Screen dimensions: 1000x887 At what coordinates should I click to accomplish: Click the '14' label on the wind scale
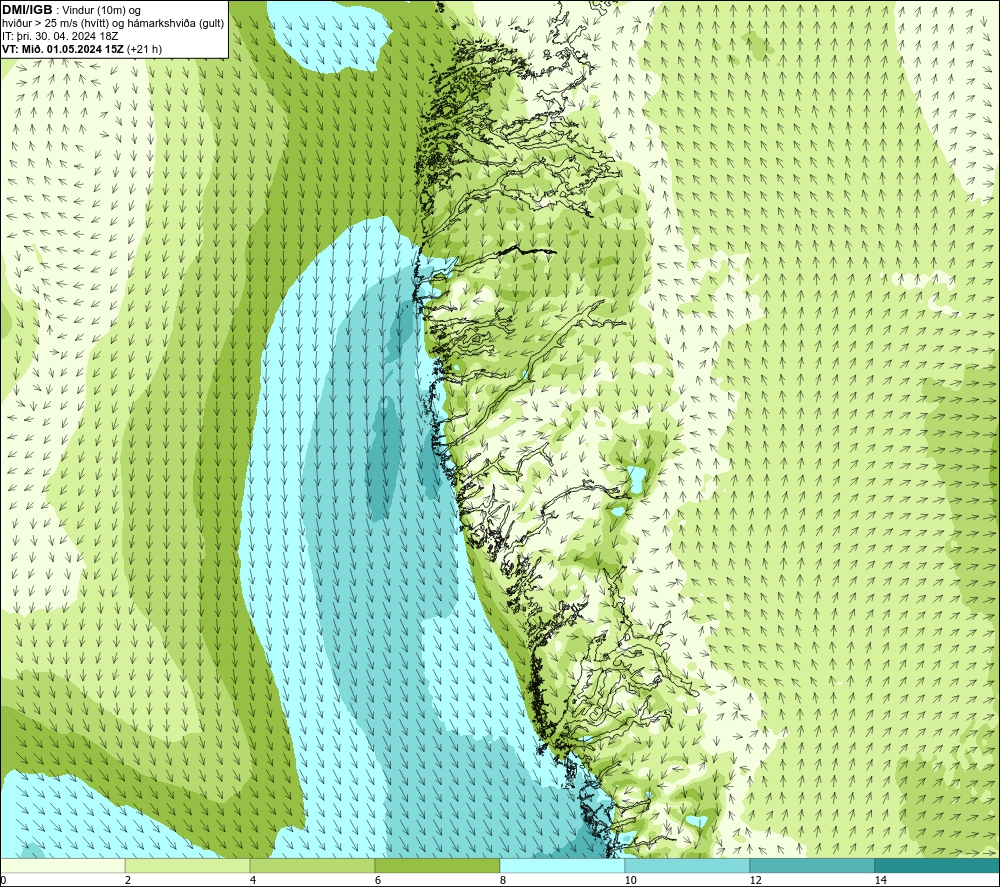pos(881,880)
